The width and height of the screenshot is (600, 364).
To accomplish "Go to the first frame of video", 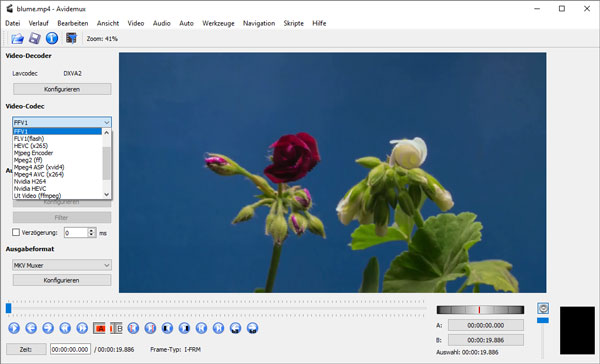I will pyautogui.click(x=201, y=328).
